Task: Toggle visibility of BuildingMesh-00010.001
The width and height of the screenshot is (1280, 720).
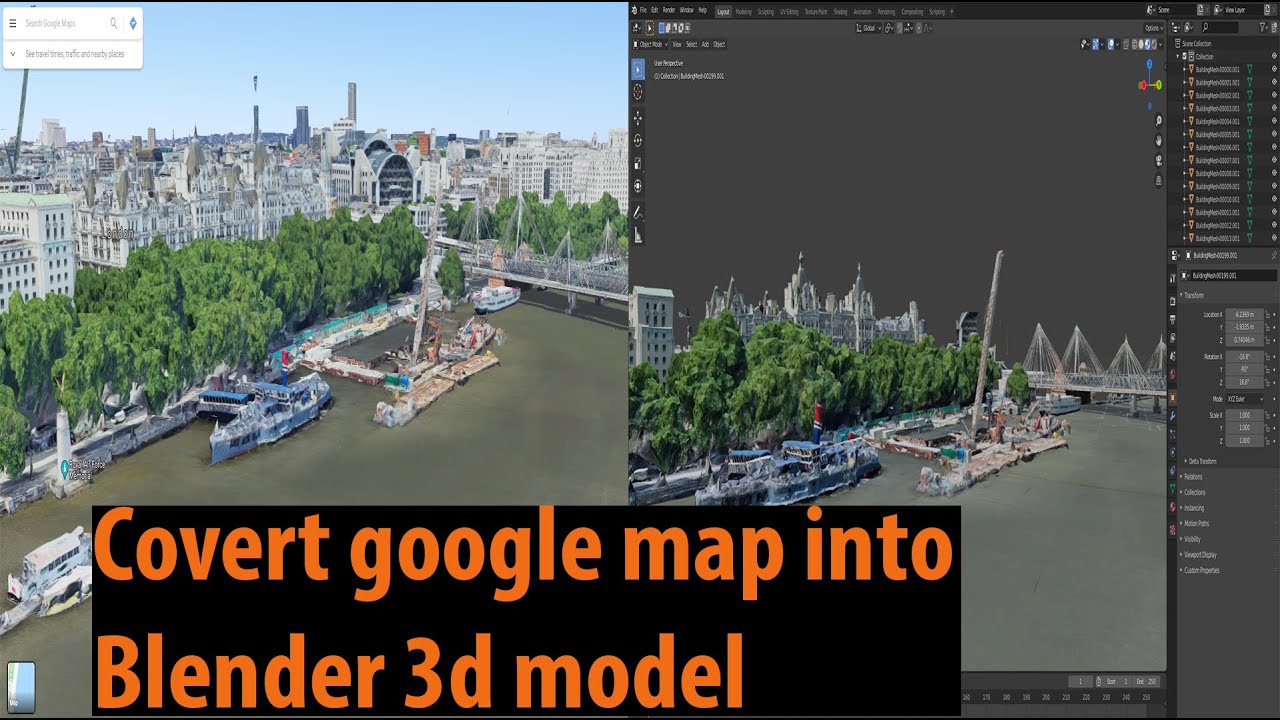Action: coord(1273,199)
